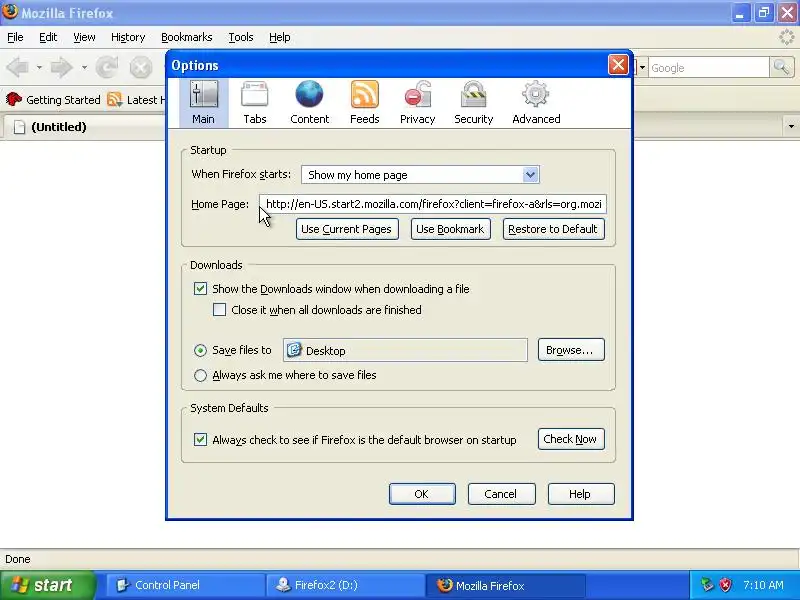Enable Close it when downloads finished
Screen dimensions: 800x600
219,310
